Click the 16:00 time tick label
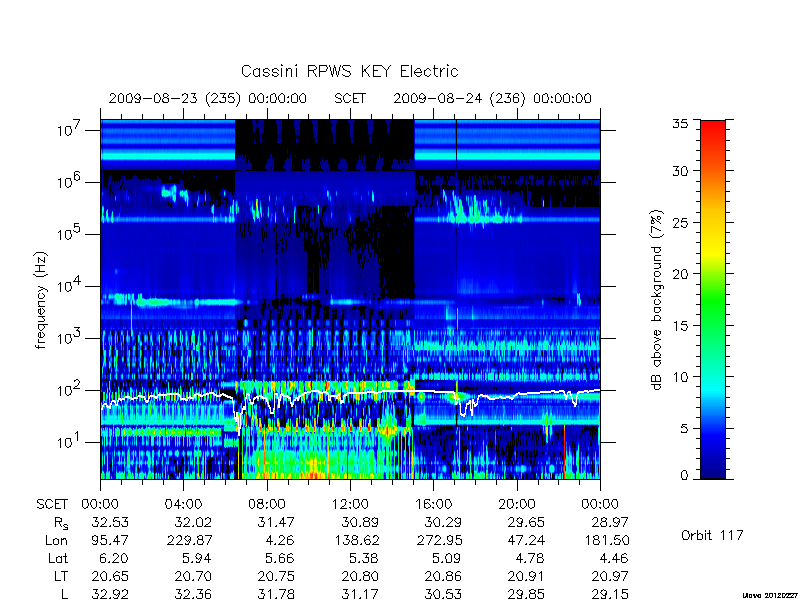 (433, 504)
